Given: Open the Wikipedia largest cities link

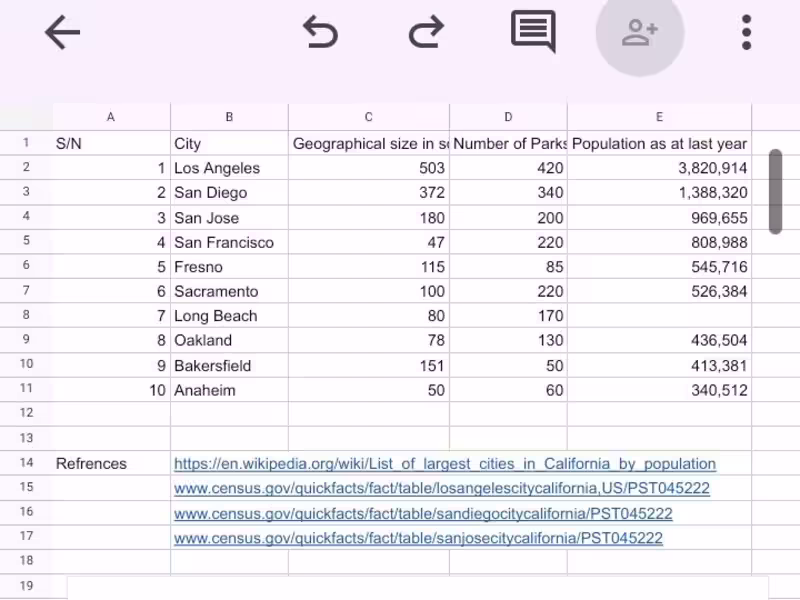Looking at the screenshot, I should (x=445, y=464).
